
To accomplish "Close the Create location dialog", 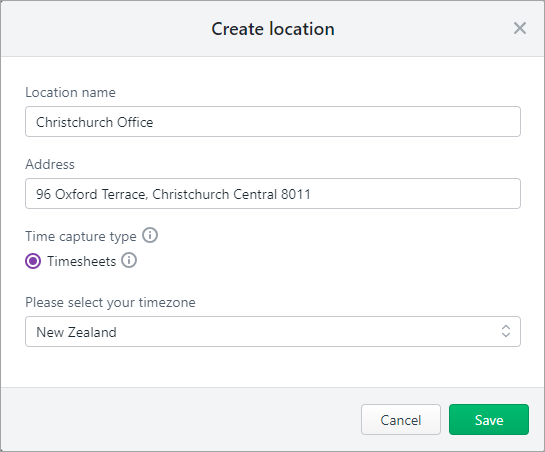I will pos(520,28).
